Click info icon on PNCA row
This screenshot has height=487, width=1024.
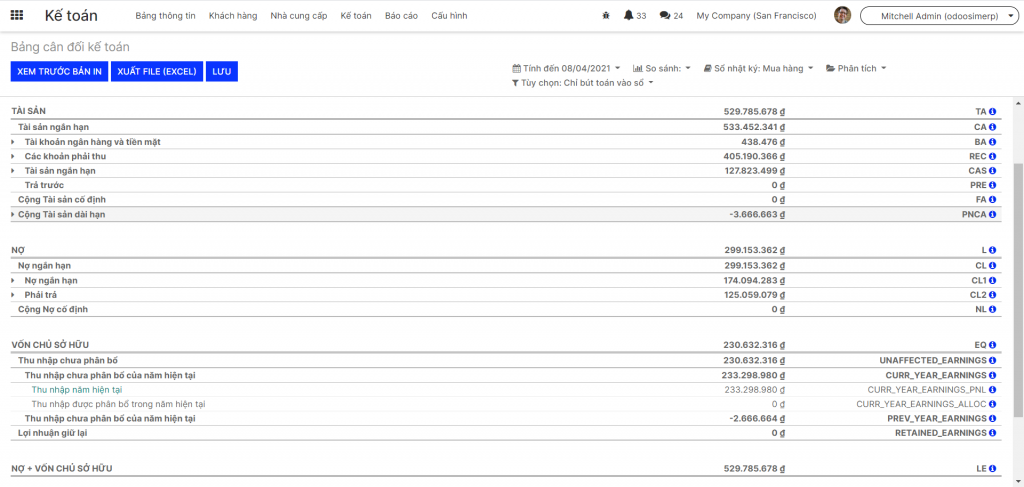993,214
